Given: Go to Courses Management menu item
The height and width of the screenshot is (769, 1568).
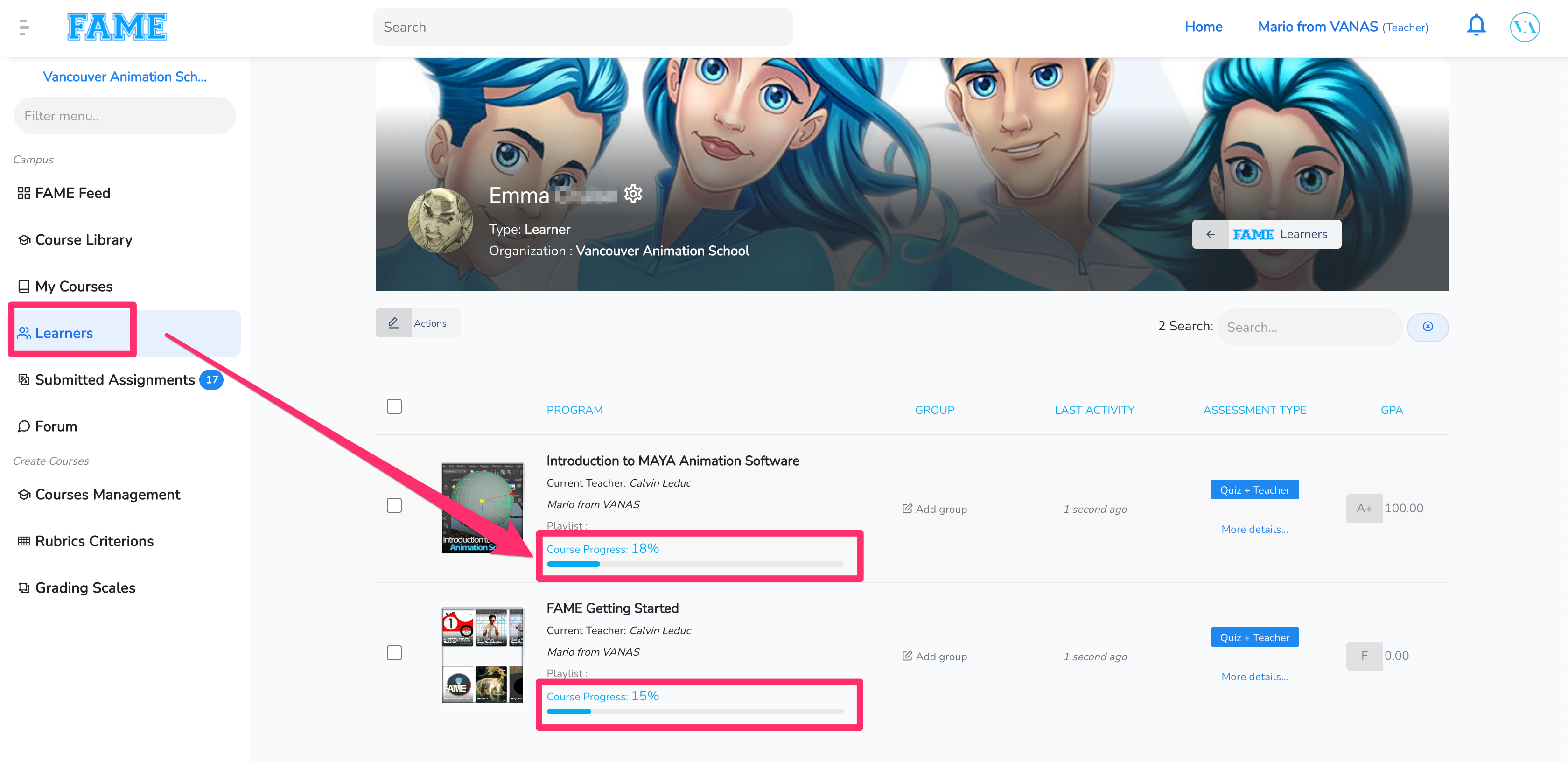Looking at the screenshot, I should click(x=107, y=495).
